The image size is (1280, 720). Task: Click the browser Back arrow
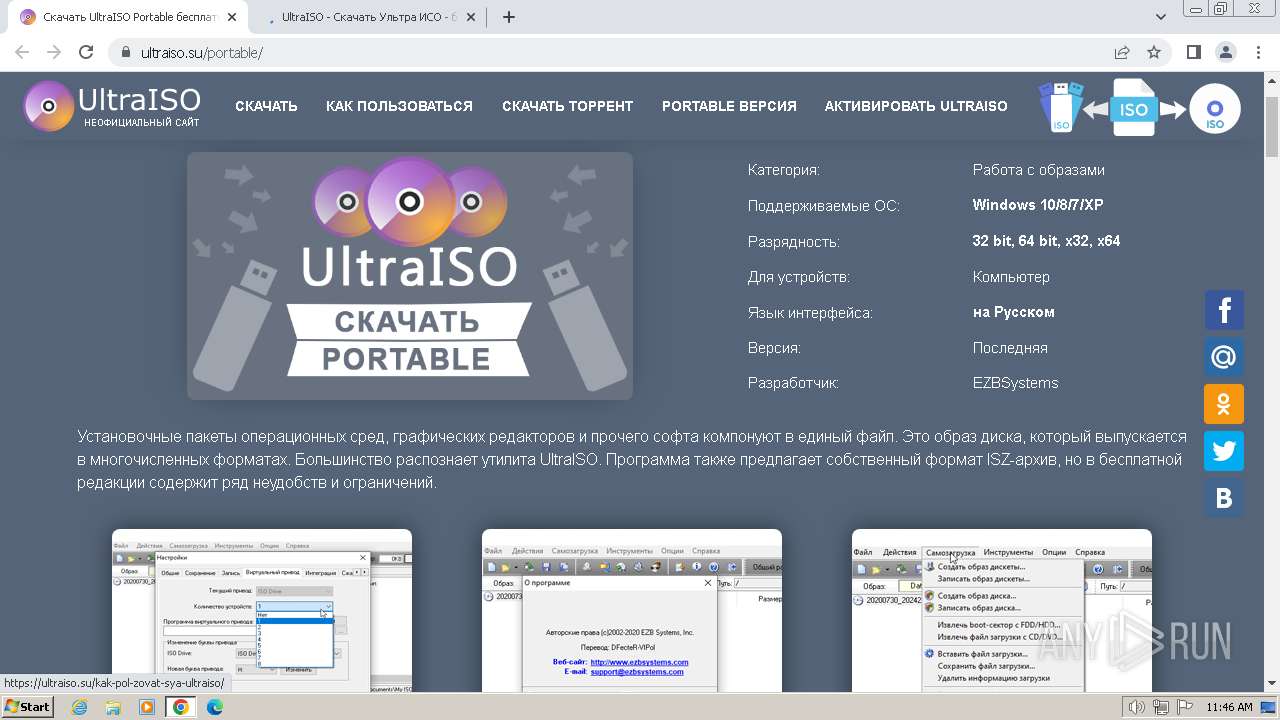[22, 52]
